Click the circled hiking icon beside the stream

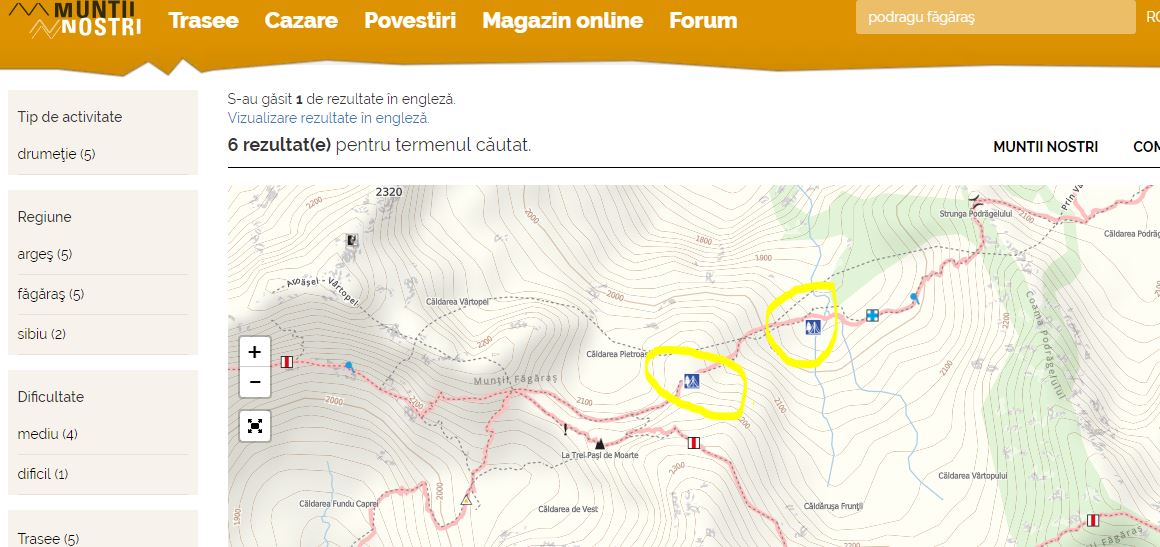[812, 327]
